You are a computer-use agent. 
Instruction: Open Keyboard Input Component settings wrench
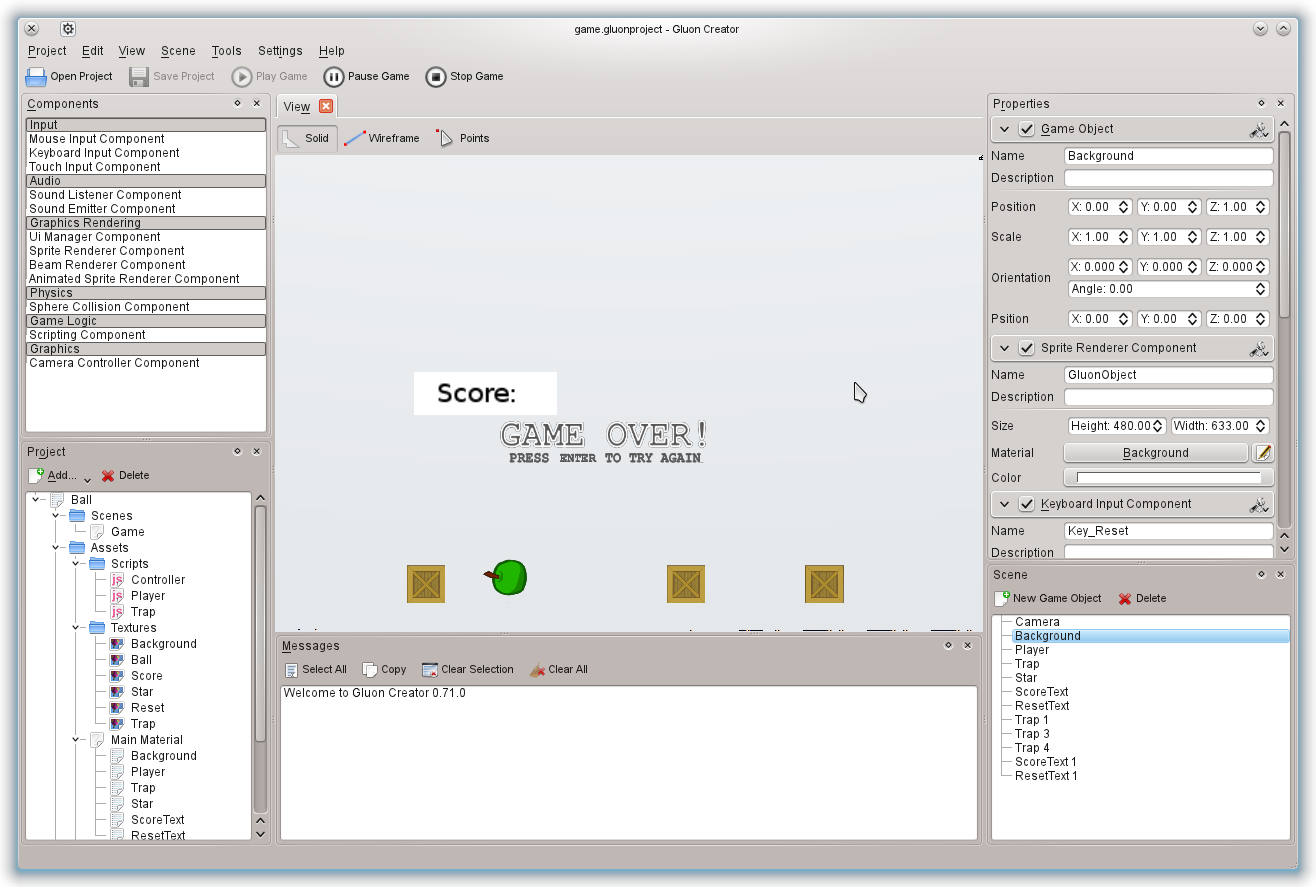[x=1259, y=504]
